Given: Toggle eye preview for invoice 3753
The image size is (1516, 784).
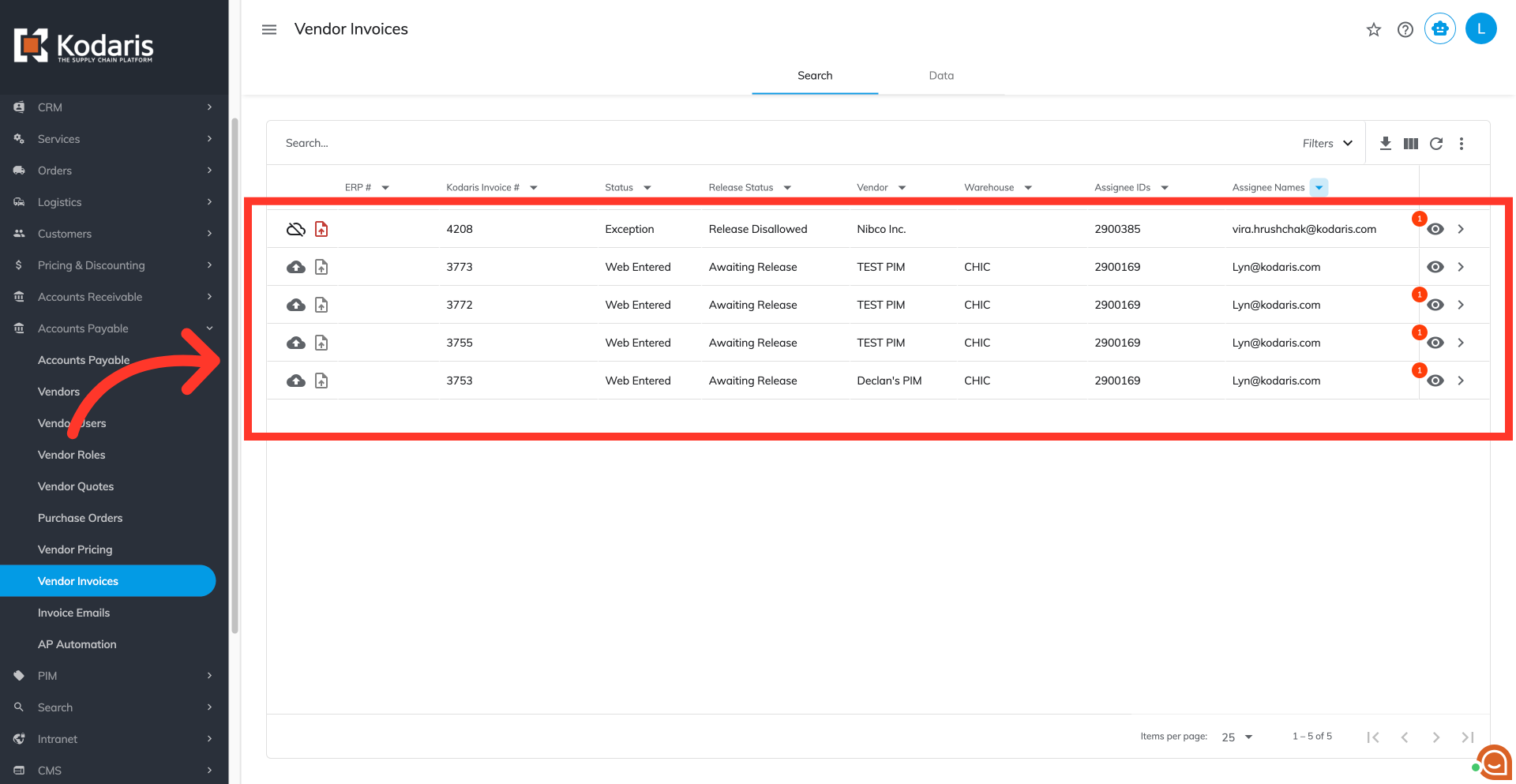Looking at the screenshot, I should [x=1435, y=381].
